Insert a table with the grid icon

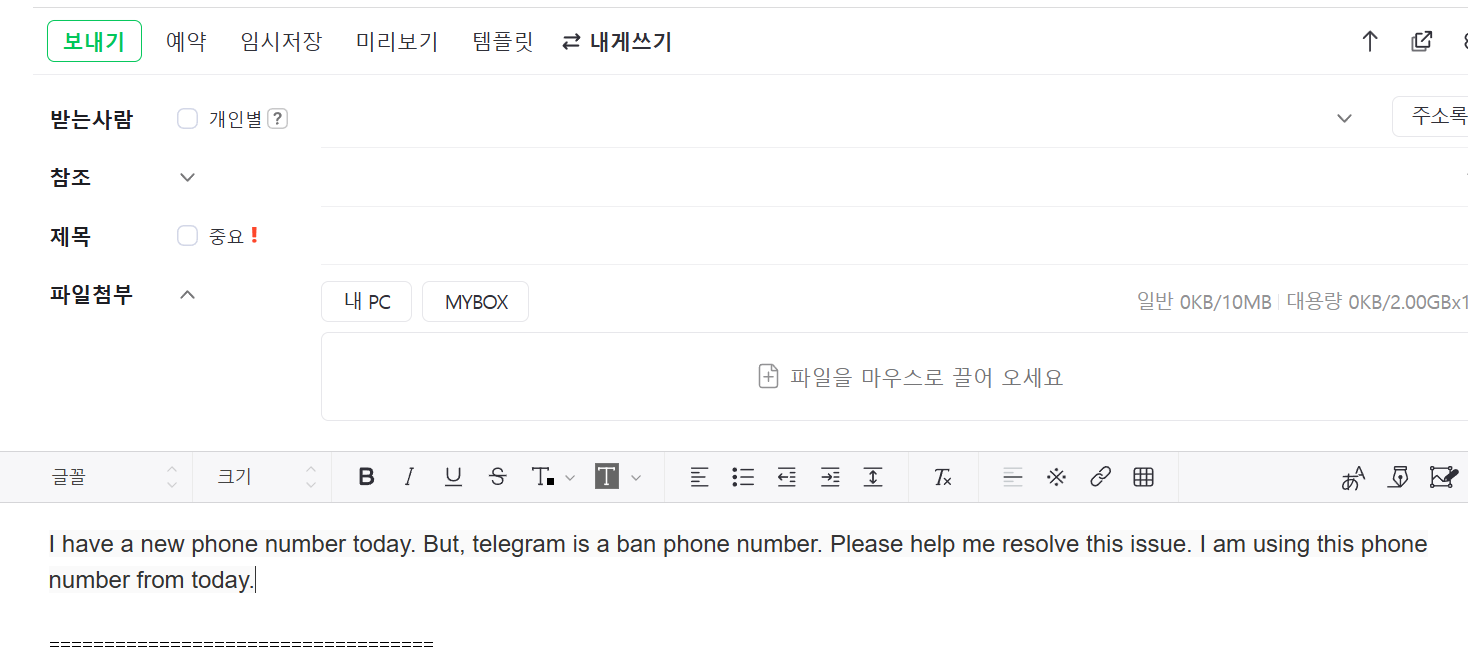coord(1143,477)
